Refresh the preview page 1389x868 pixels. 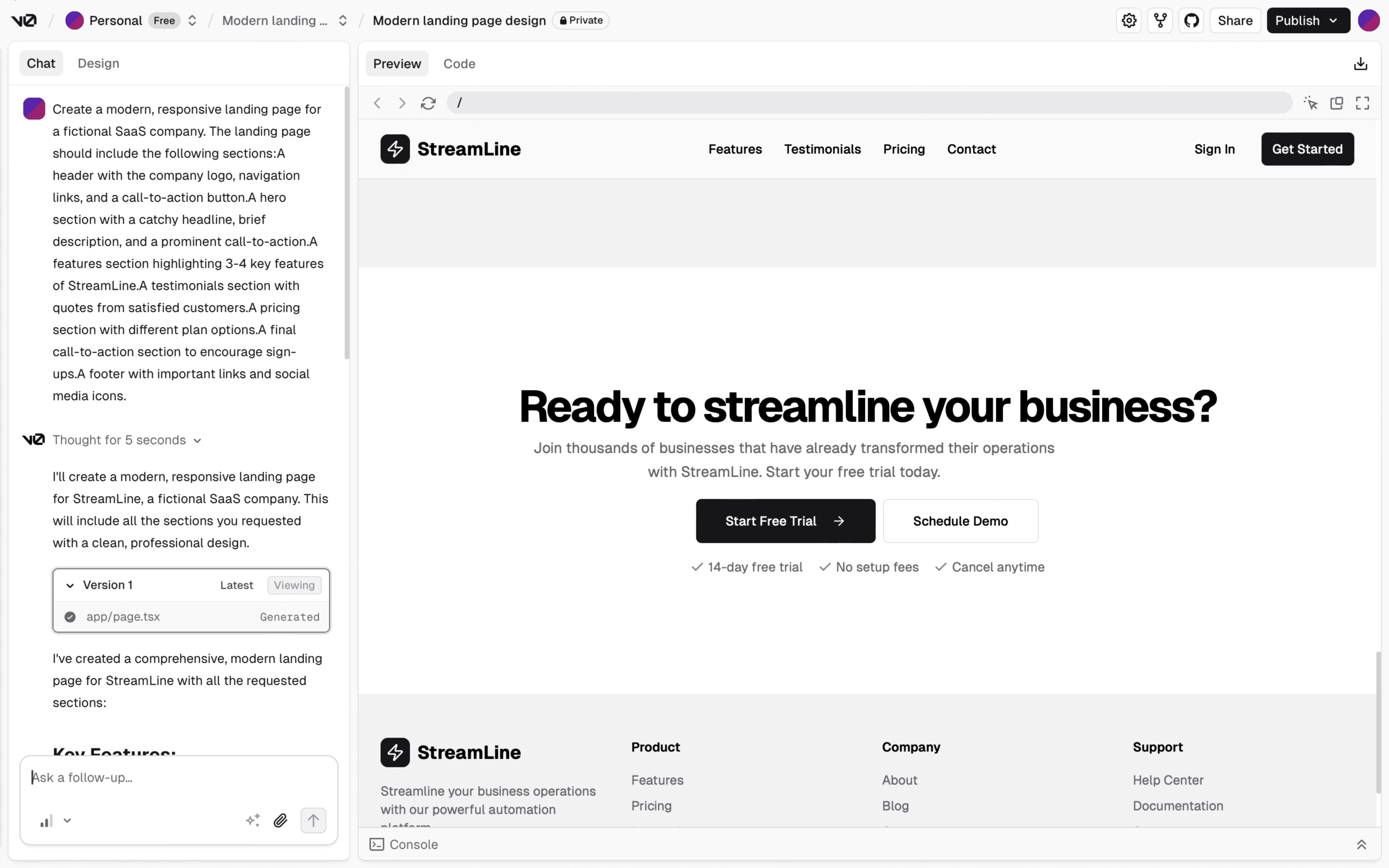[x=428, y=103]
